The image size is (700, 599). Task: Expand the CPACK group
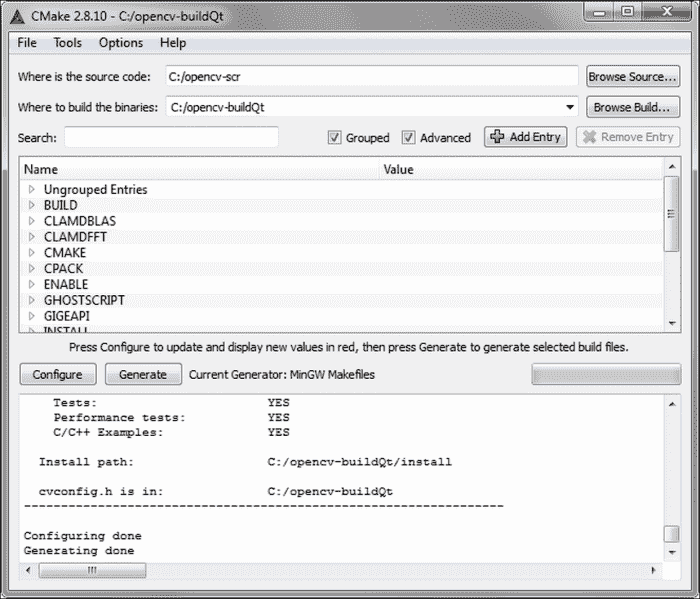[x=32, y=268]
